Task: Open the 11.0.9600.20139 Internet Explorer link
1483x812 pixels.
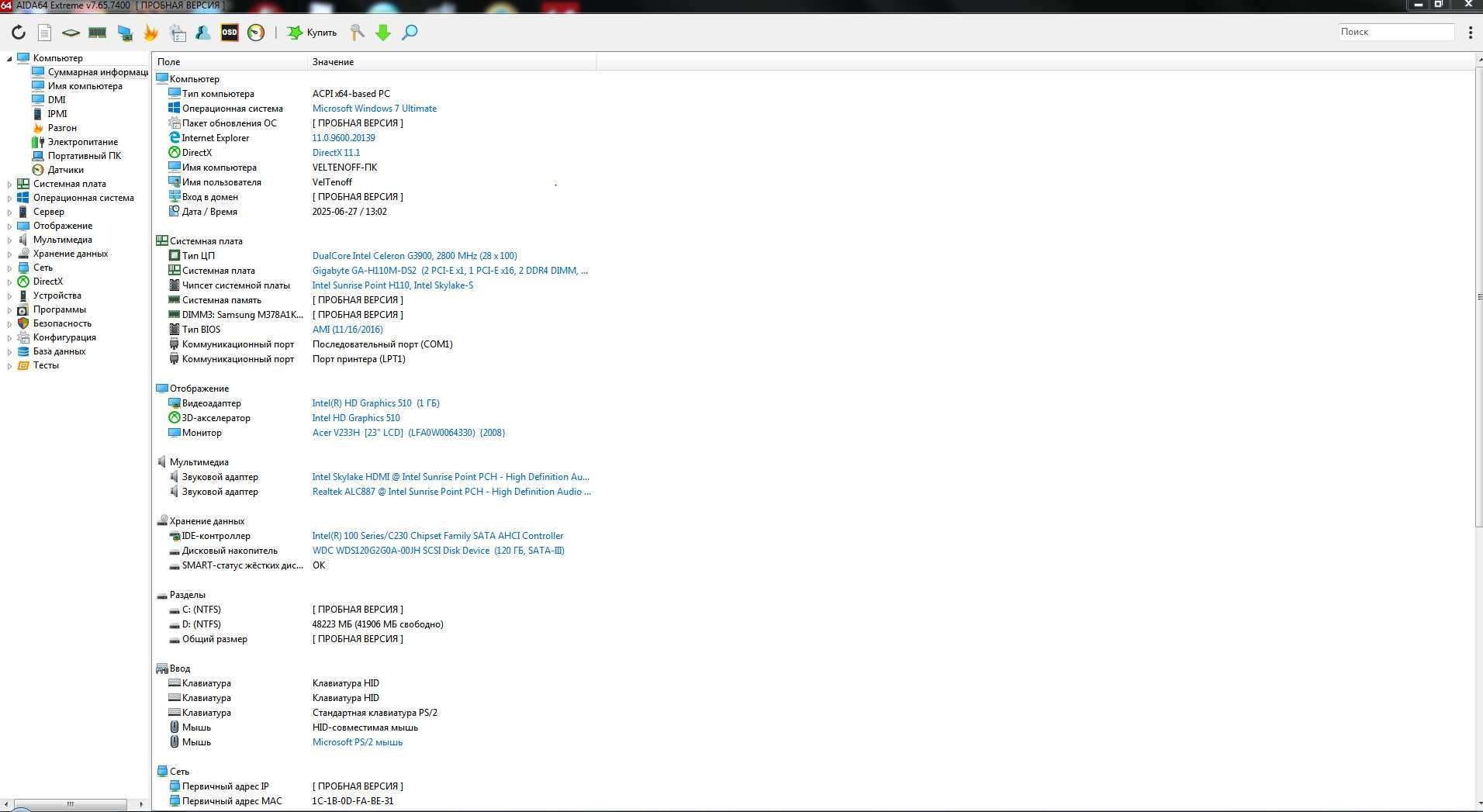Action: point(344,138)
